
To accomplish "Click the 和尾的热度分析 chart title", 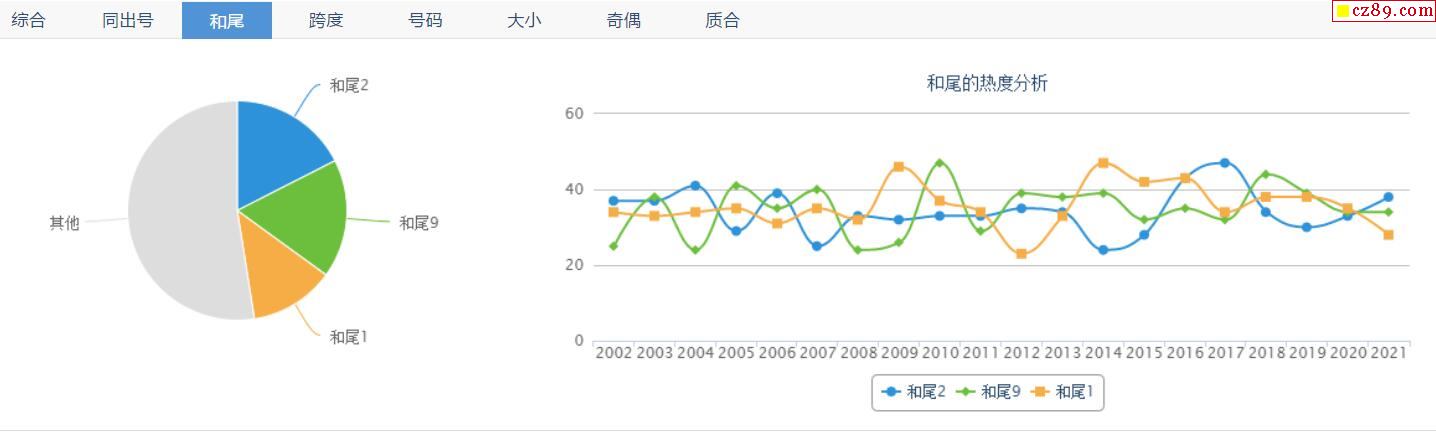I will coord(987,84).
